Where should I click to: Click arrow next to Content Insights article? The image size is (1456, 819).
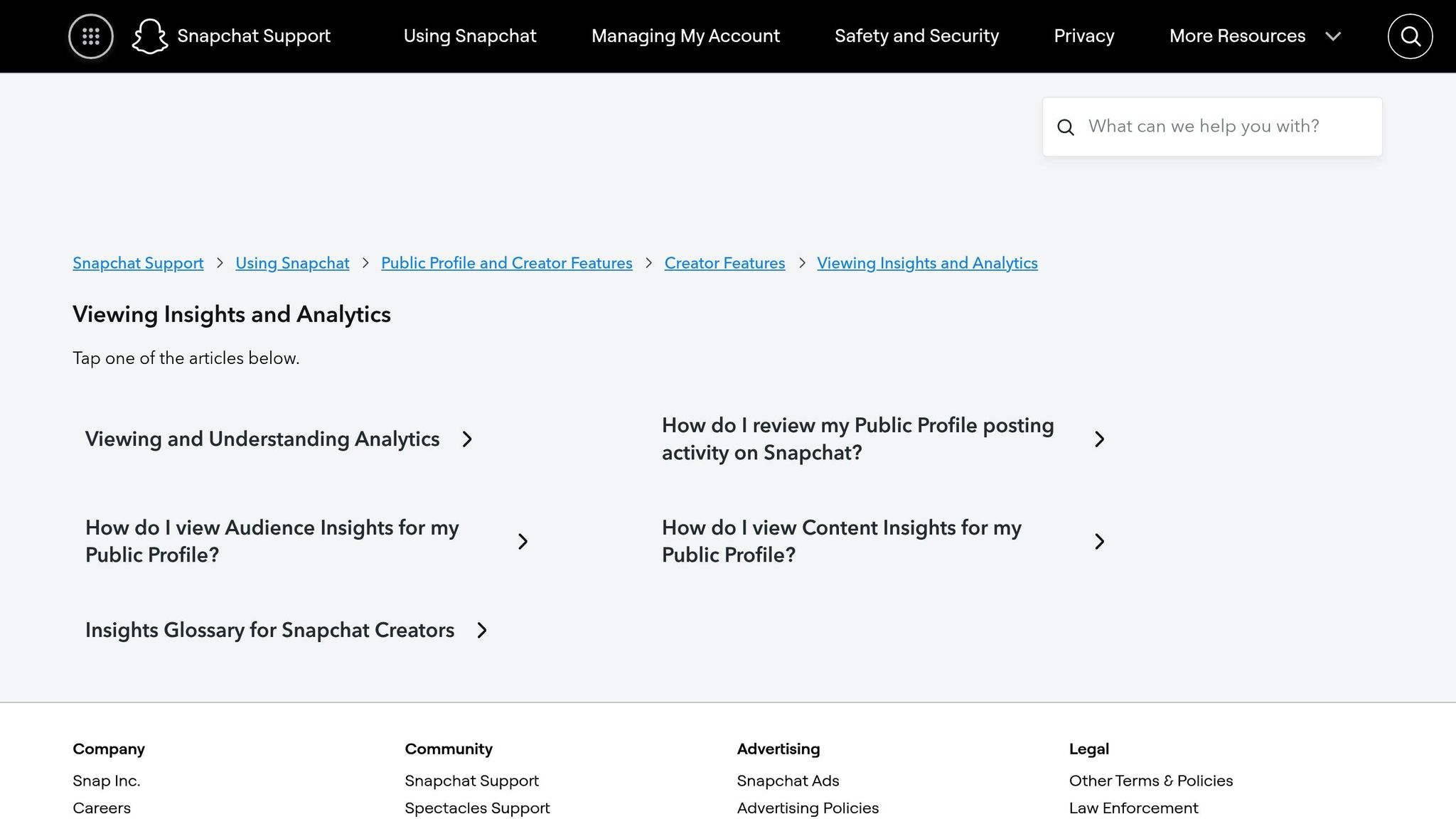[1099, 542]
